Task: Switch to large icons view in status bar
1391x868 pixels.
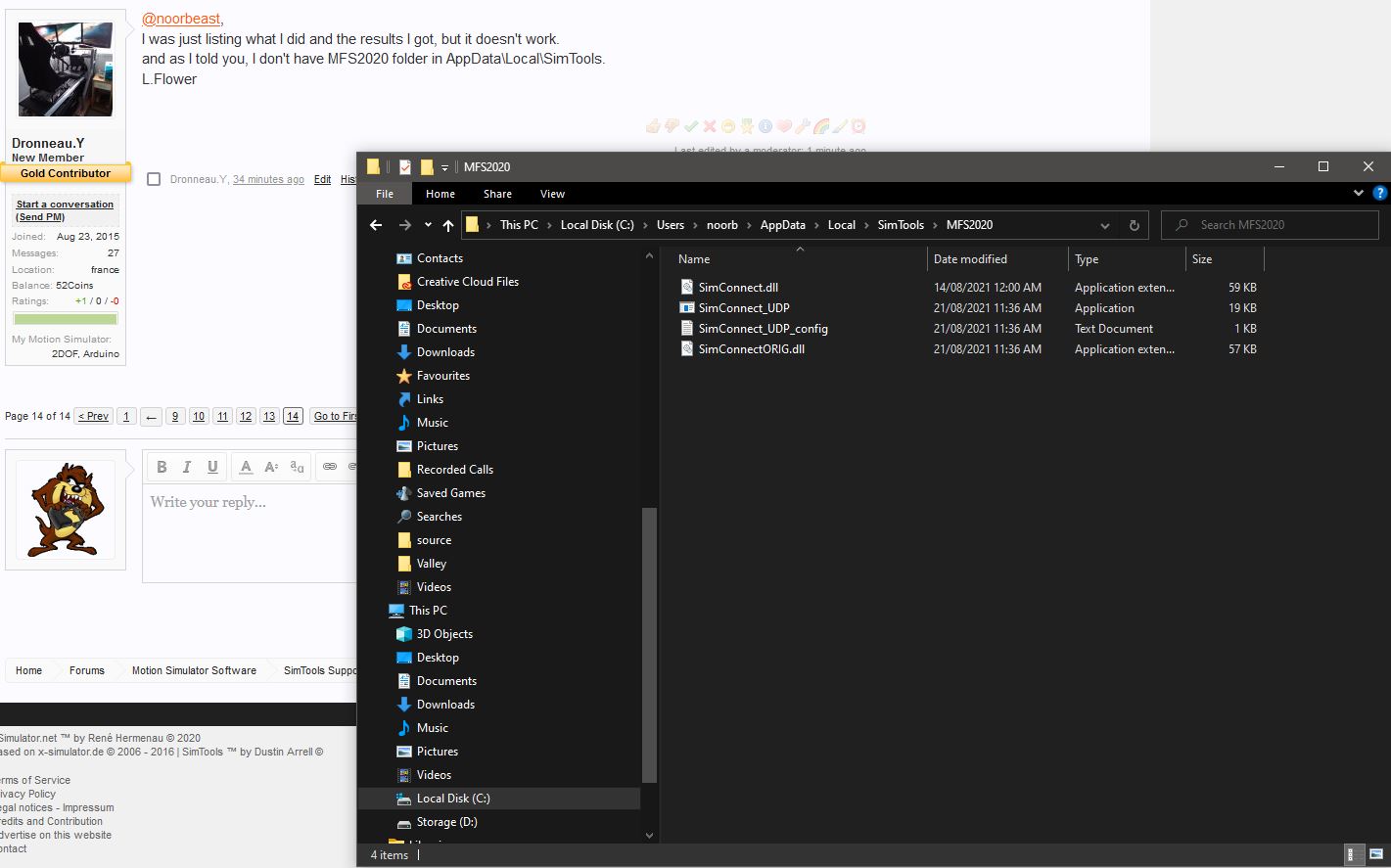Action: [1376, 854]
